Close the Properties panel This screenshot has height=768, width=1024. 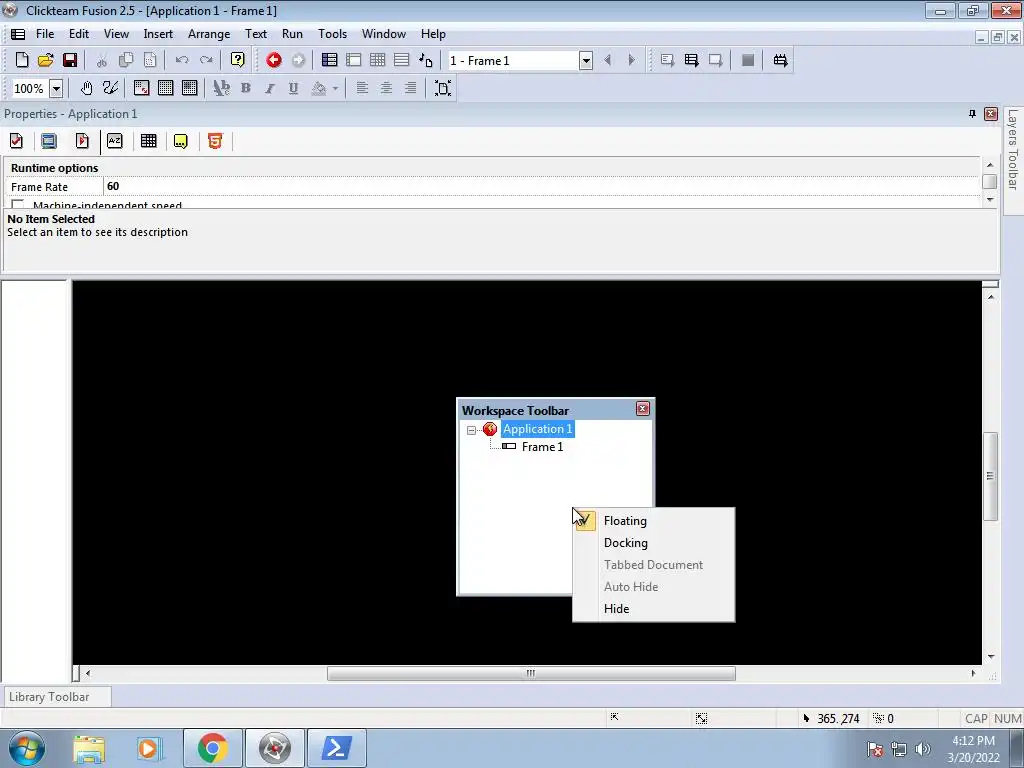pos(991,114)
